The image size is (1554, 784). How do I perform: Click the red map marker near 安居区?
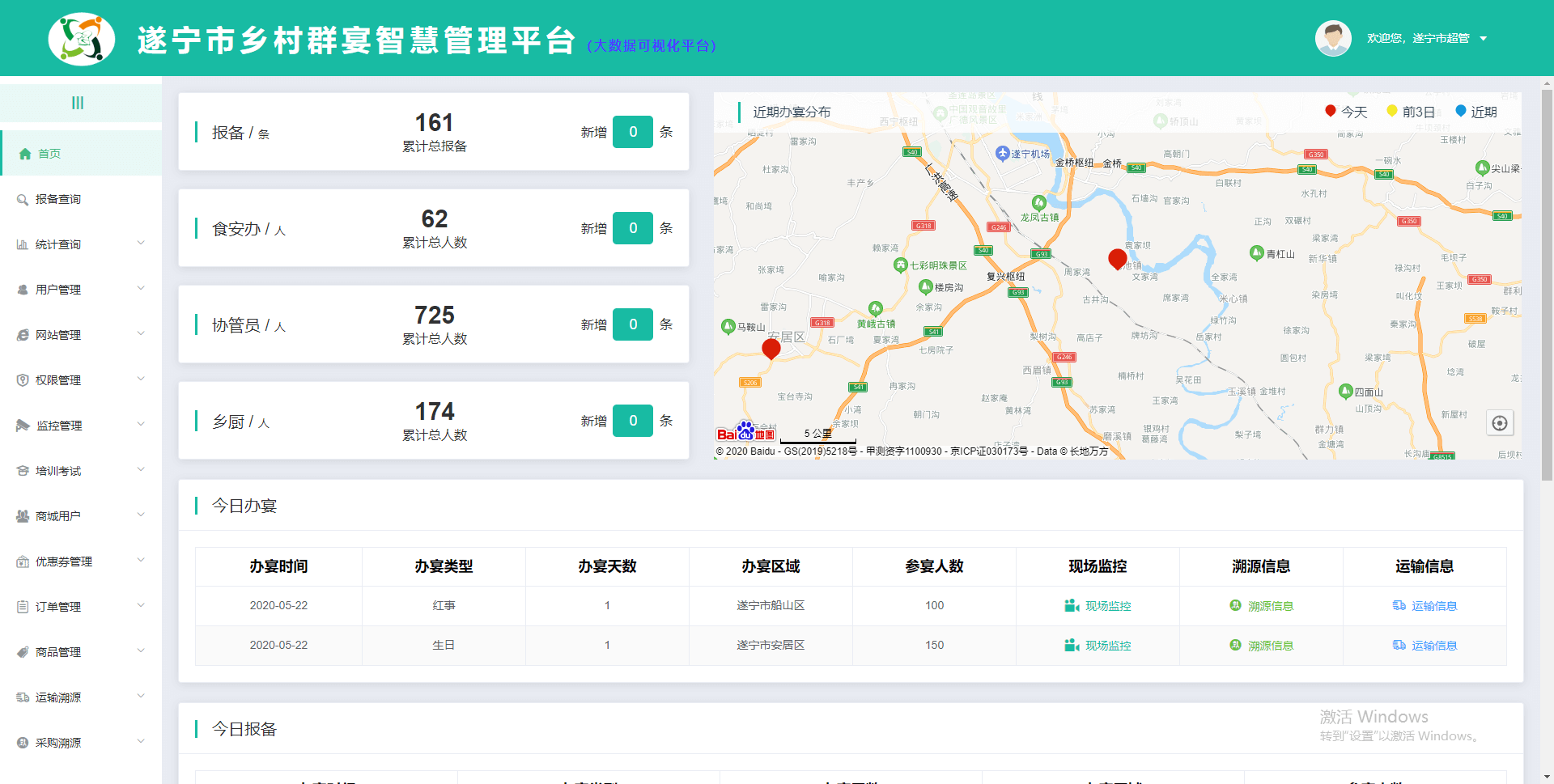click(771, 349)
